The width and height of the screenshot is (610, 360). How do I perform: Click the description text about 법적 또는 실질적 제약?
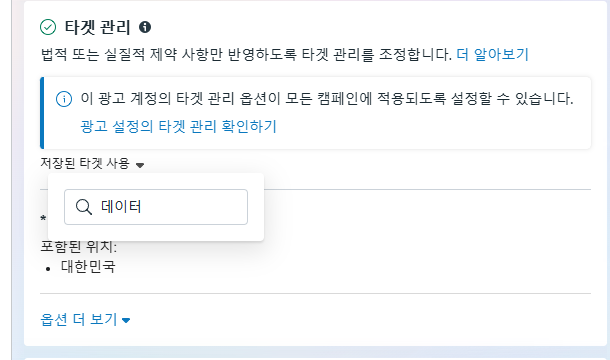tap(246, 54)
